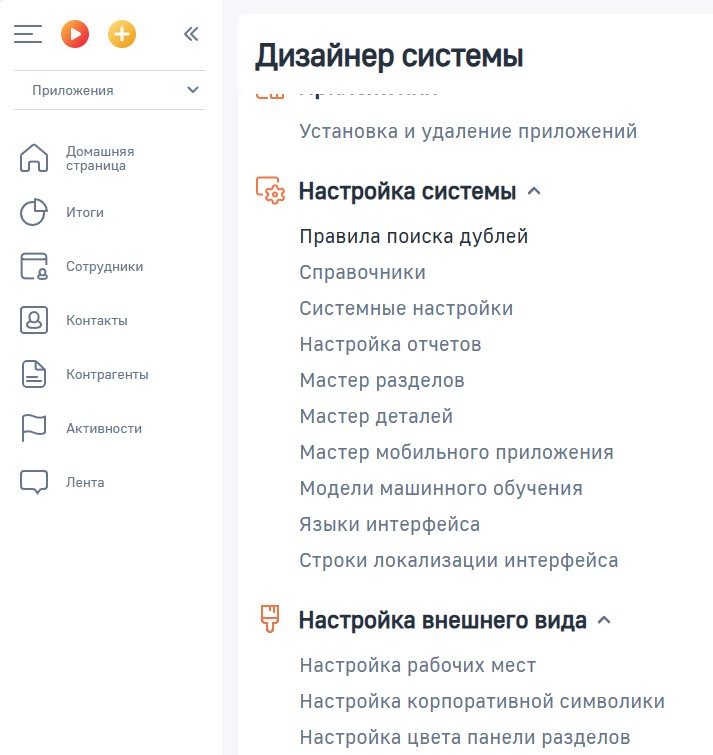Viewport: 713px width, 755px height.
Task: Collapse the side panel with double chevron
Action: tap(191, 34)
